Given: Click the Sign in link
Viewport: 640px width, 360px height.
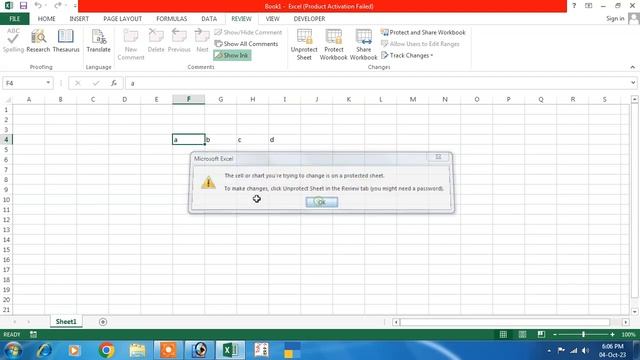Looking at the screenshot, I should coord(615,19).
